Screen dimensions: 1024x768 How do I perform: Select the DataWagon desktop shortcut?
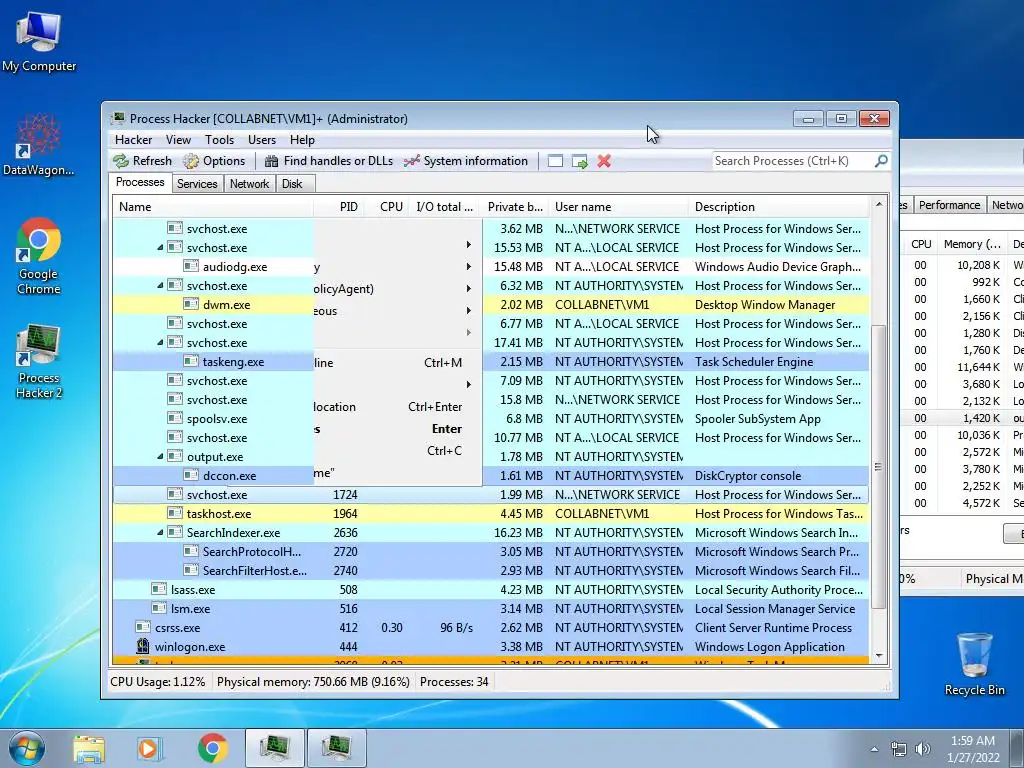click(39, 144)
